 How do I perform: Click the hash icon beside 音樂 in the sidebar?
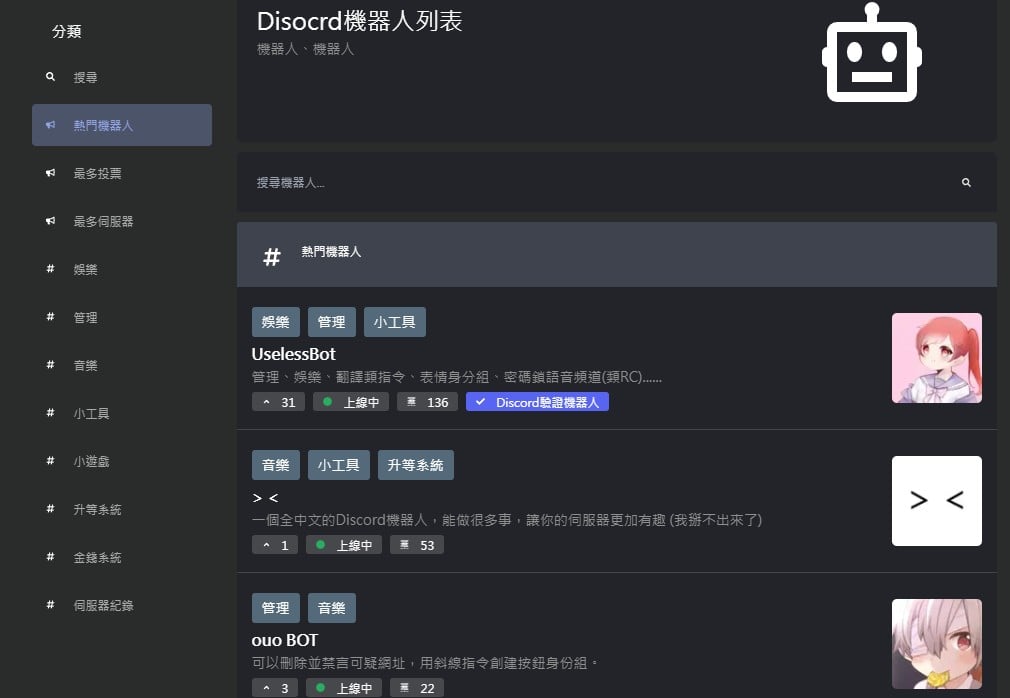tap(50, 364)
